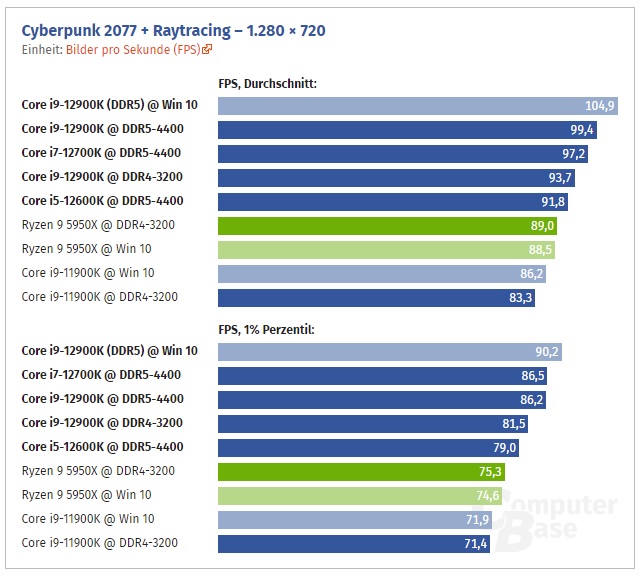
Task: Click the 'FPS, Durchschnitt:' section heading
Action: point(267,84)
